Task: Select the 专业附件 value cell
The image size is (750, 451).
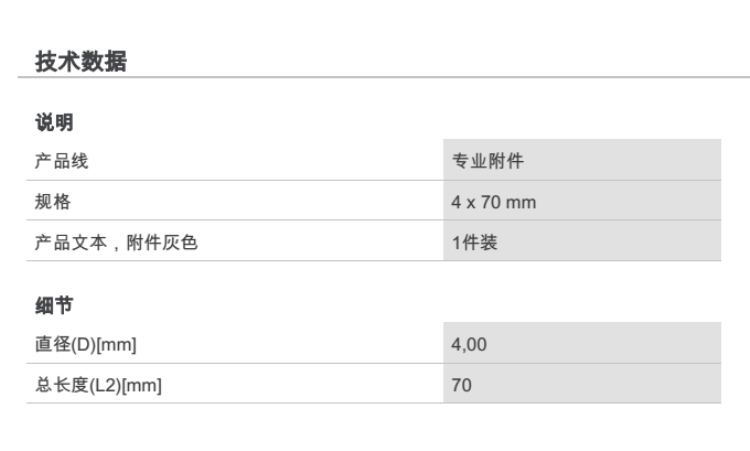Action: click(487, 161)
